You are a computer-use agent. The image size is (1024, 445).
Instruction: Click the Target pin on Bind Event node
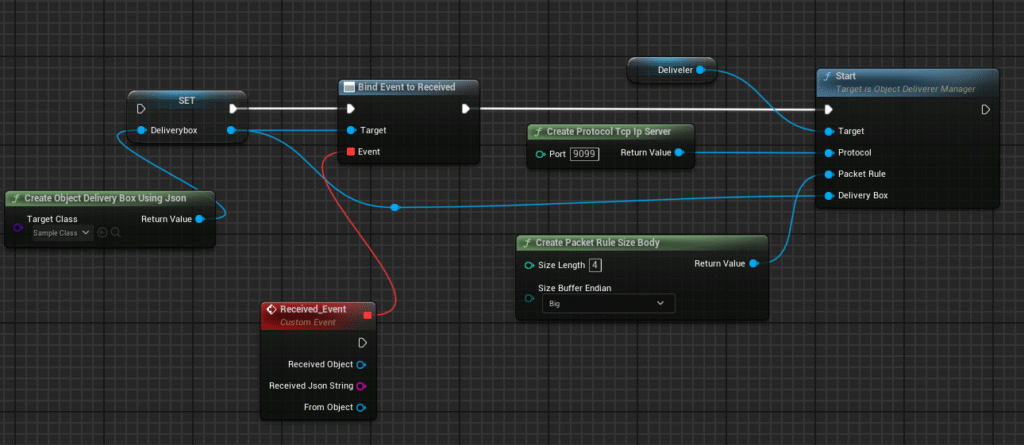[351, 130]
